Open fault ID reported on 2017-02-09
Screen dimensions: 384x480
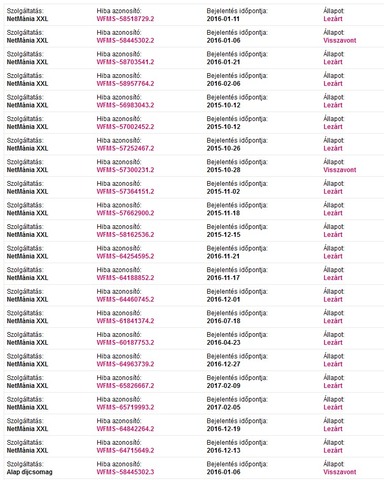tap(125, 386)
